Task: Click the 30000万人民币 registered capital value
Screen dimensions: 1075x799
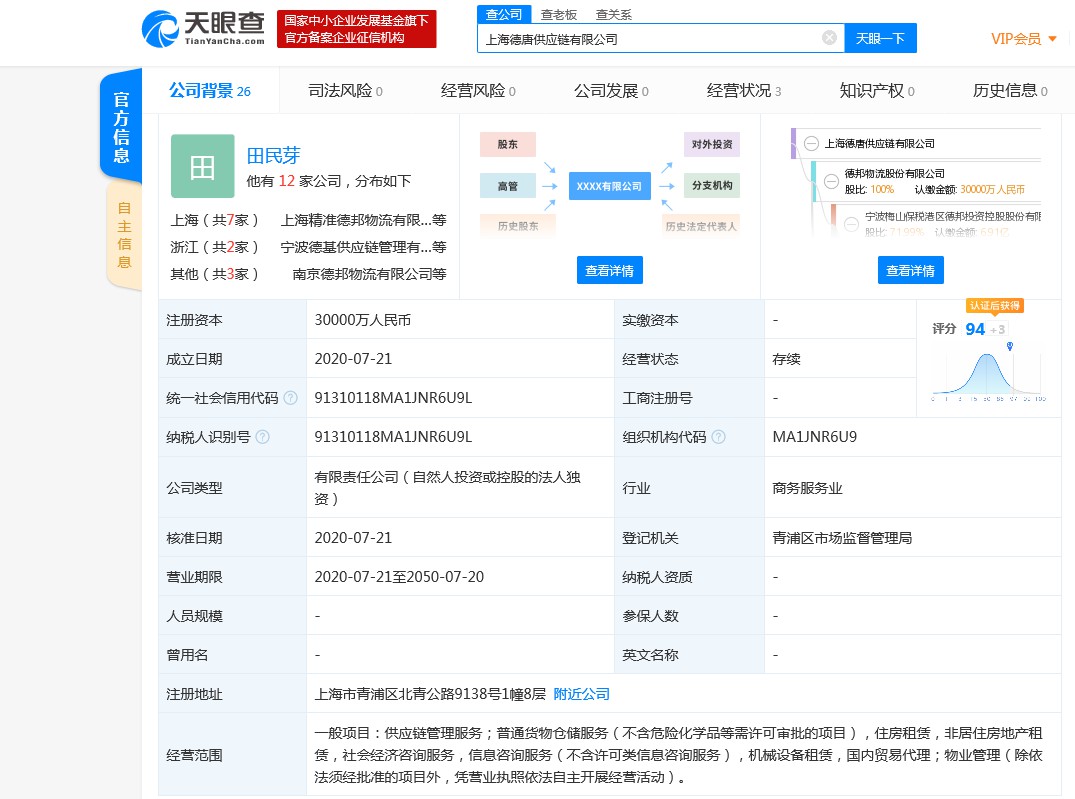Action: click(363, 320)
